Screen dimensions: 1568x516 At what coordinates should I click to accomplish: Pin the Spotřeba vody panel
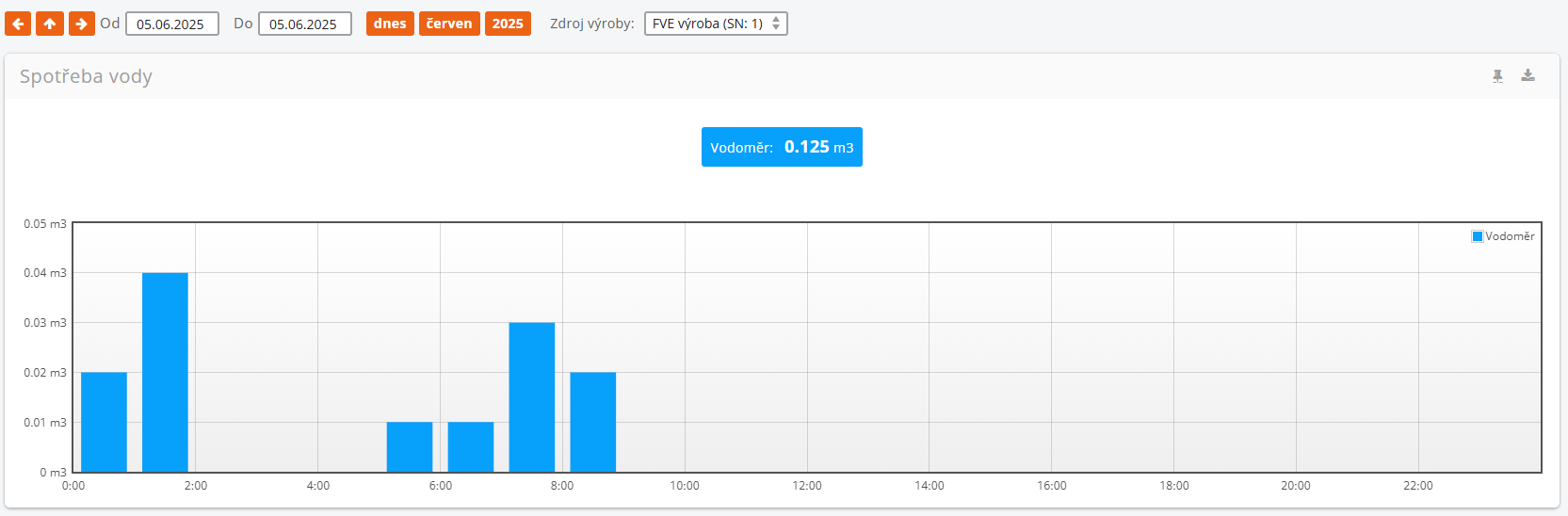(x=1497, y=76)
